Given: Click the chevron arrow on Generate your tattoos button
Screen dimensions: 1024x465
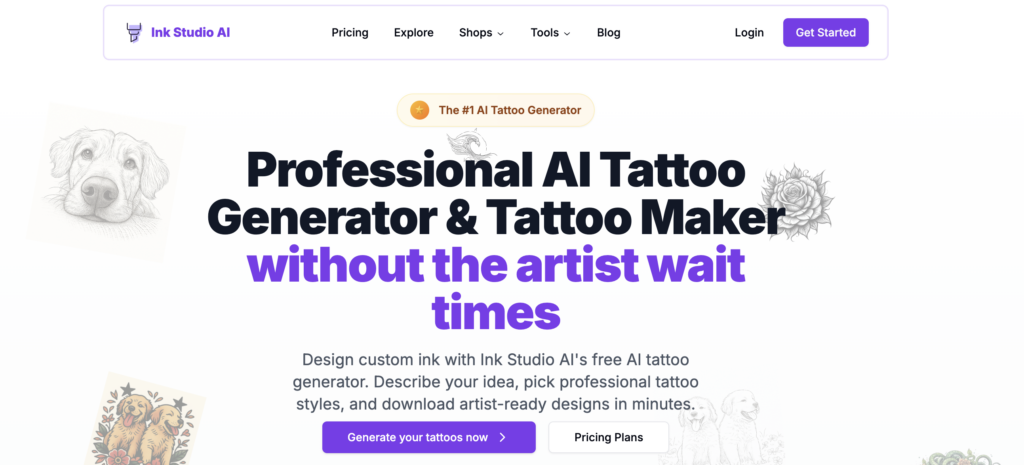Looking at the screenshot, I should tap(502, 438).
